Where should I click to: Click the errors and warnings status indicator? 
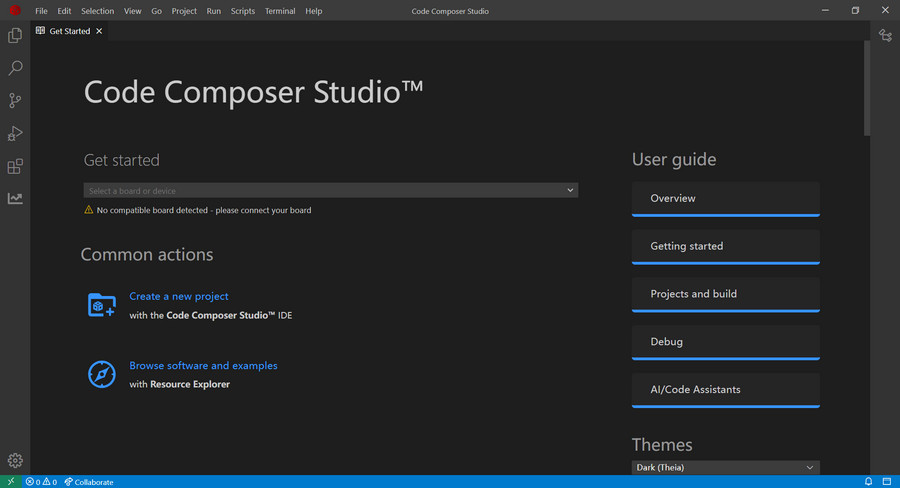(x=41, y=482)
